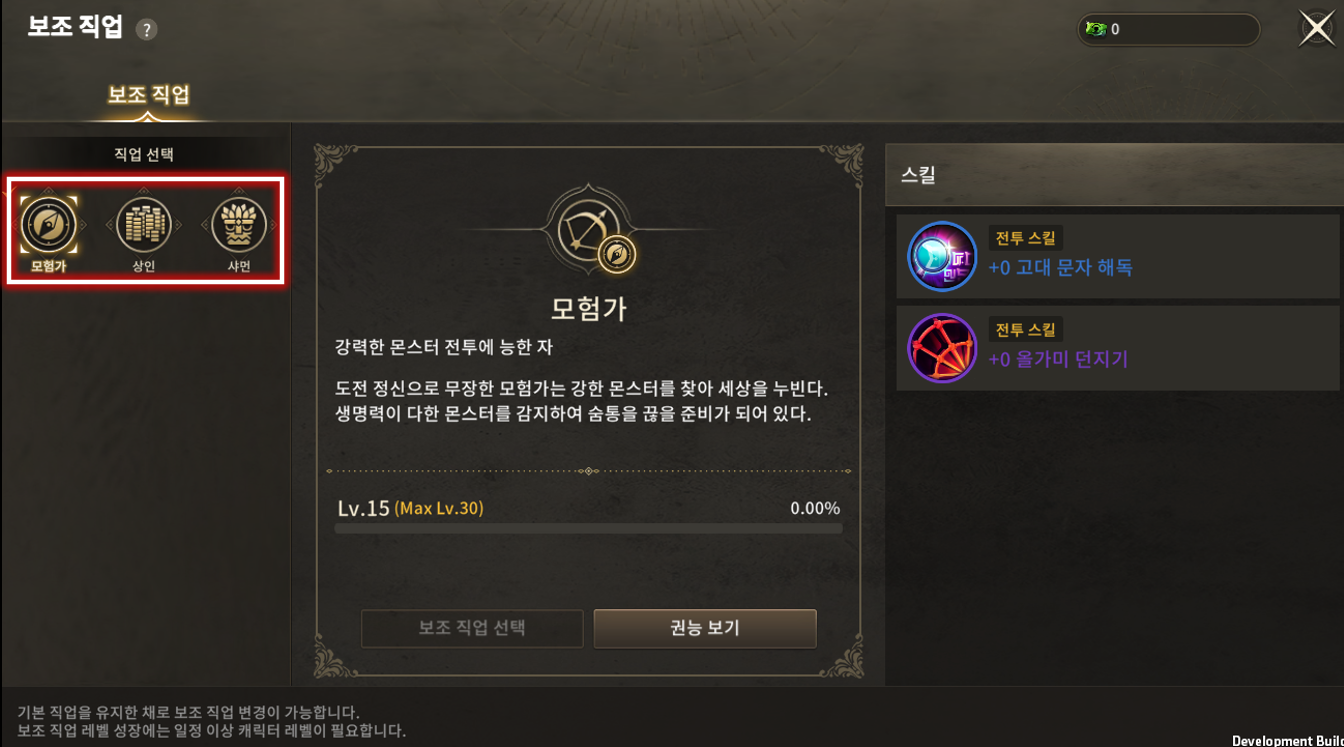This screenshot has height=747, width=1344.
Task: Choose the 상인 coin stack job icon
Action: click(x=144, y=224)
